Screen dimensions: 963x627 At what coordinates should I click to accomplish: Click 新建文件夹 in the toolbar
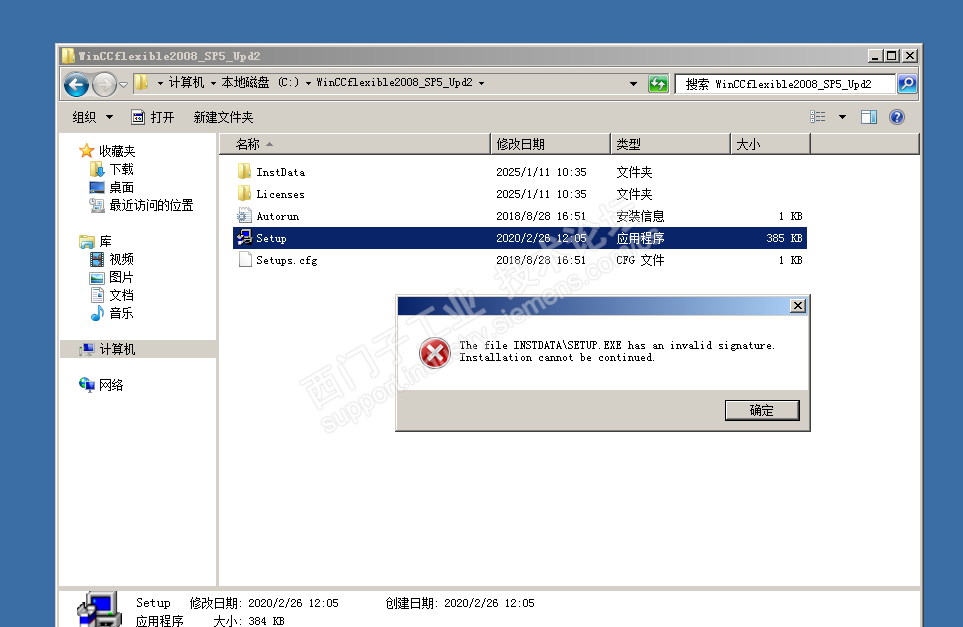(224, 117)
